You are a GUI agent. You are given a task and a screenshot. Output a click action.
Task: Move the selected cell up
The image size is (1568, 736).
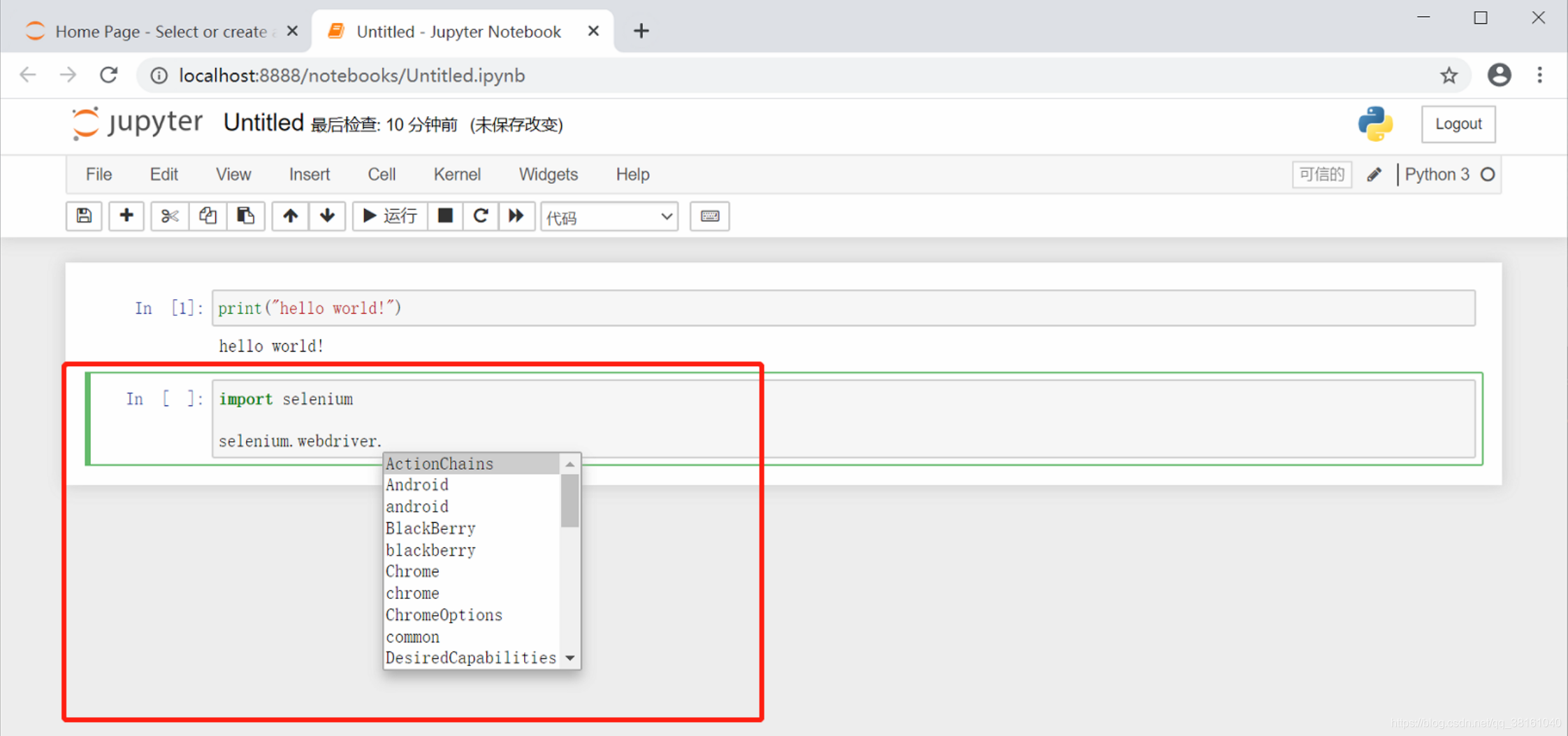pos(289,217)
